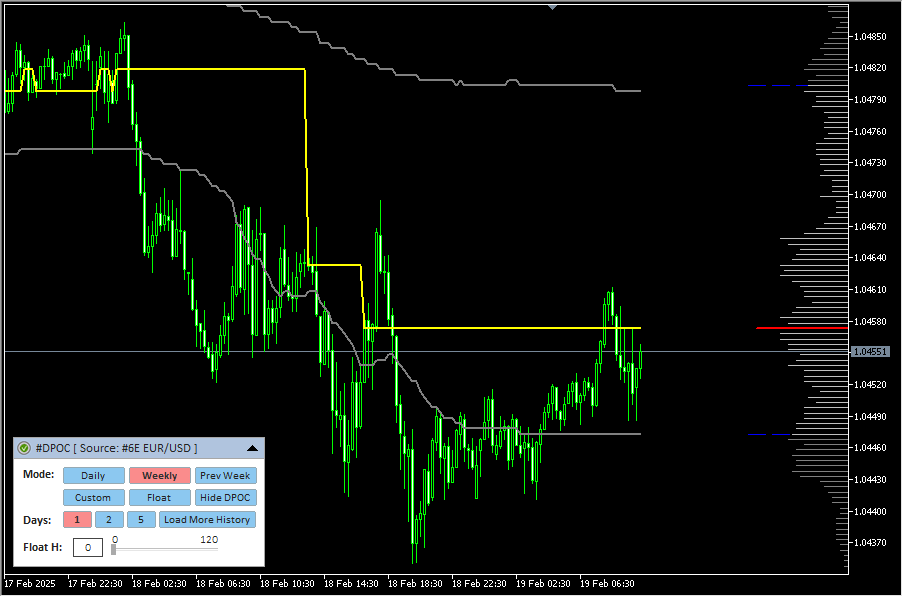Click the chart shift triangle marker at top
This screenshot has height=597, width=903.
[x=551, y=6]
